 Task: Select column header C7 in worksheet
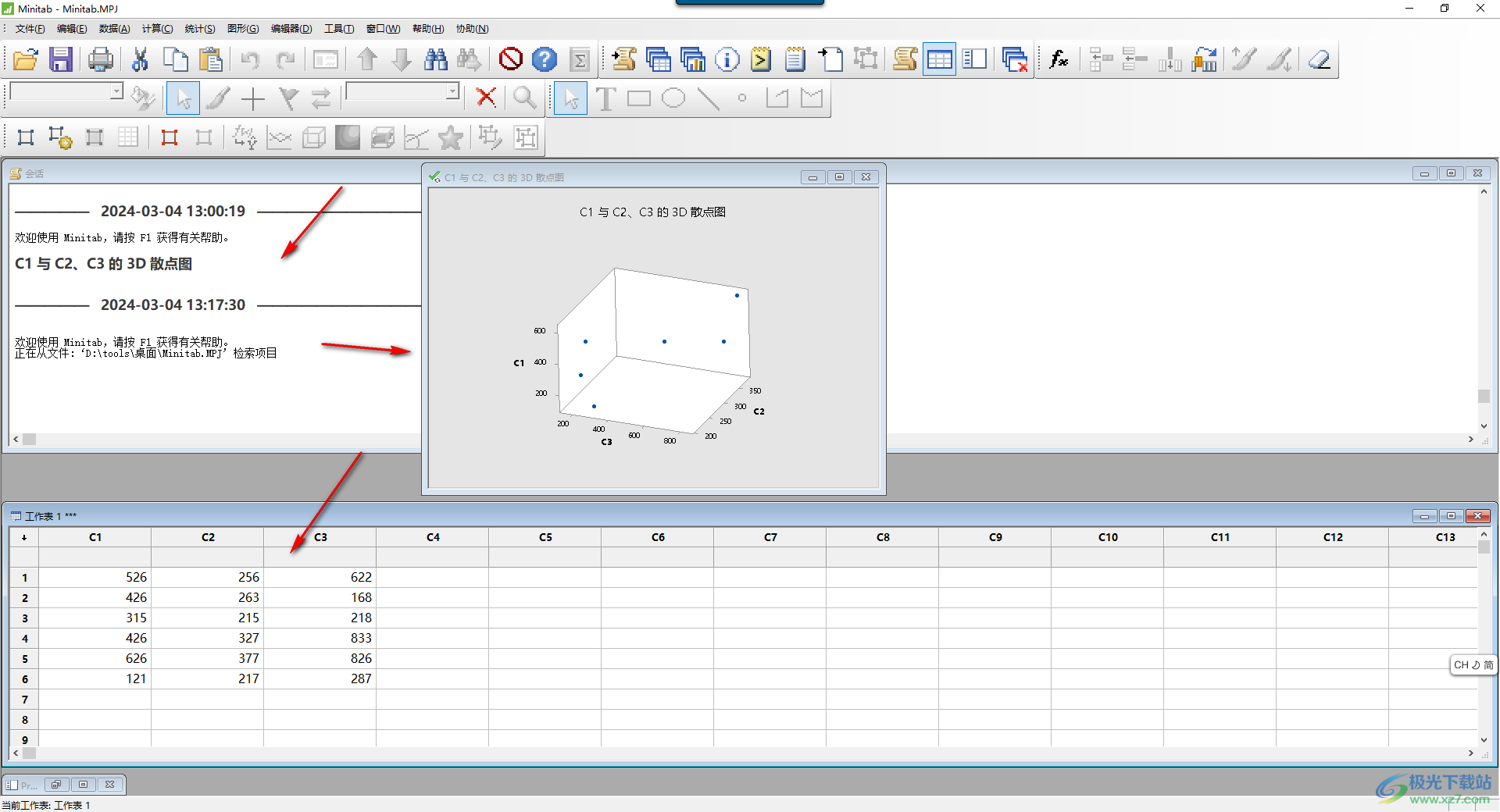coord(770,537)
